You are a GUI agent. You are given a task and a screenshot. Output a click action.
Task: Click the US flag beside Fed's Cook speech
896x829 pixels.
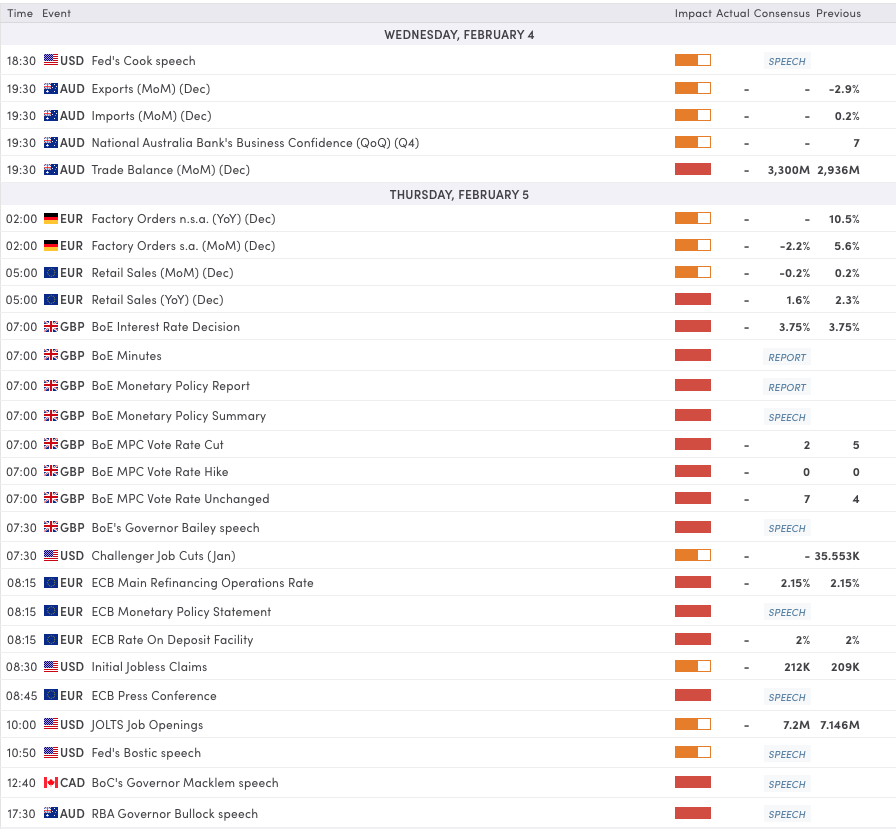[x=51, y=59]
